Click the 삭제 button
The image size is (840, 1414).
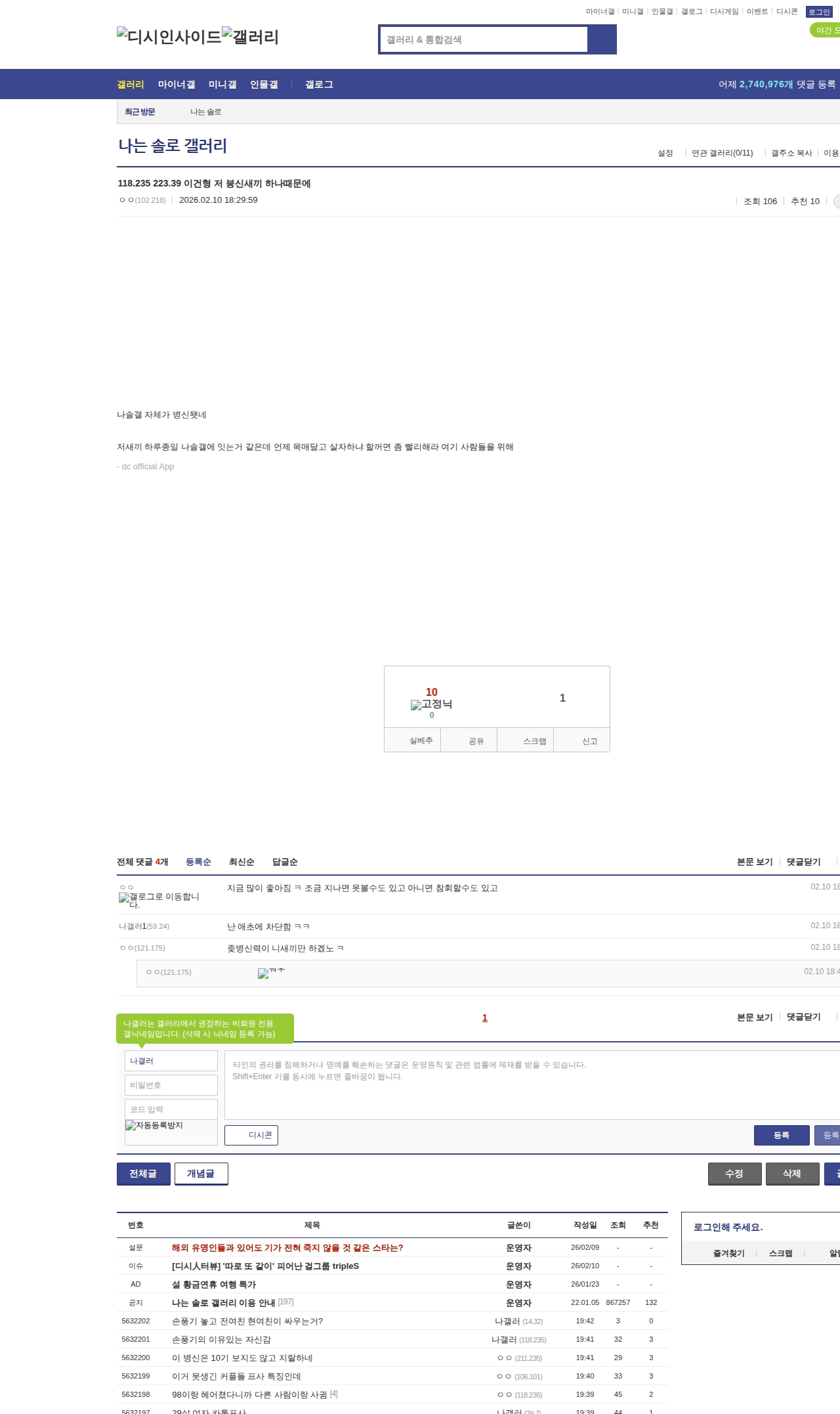(x=791, y=1174)
